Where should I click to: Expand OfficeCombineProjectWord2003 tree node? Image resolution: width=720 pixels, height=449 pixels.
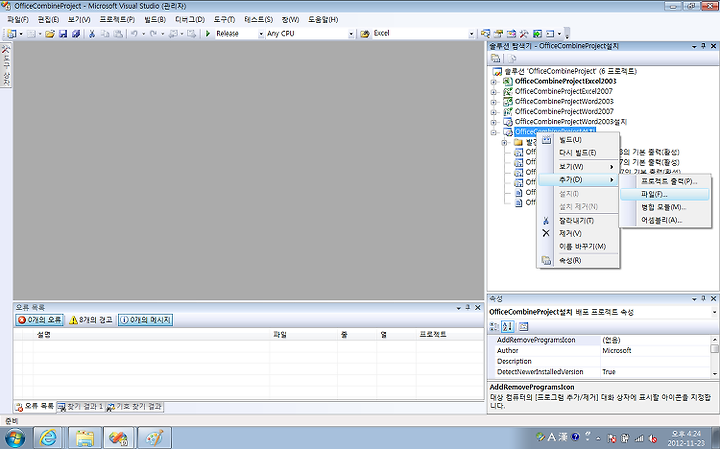494,102
